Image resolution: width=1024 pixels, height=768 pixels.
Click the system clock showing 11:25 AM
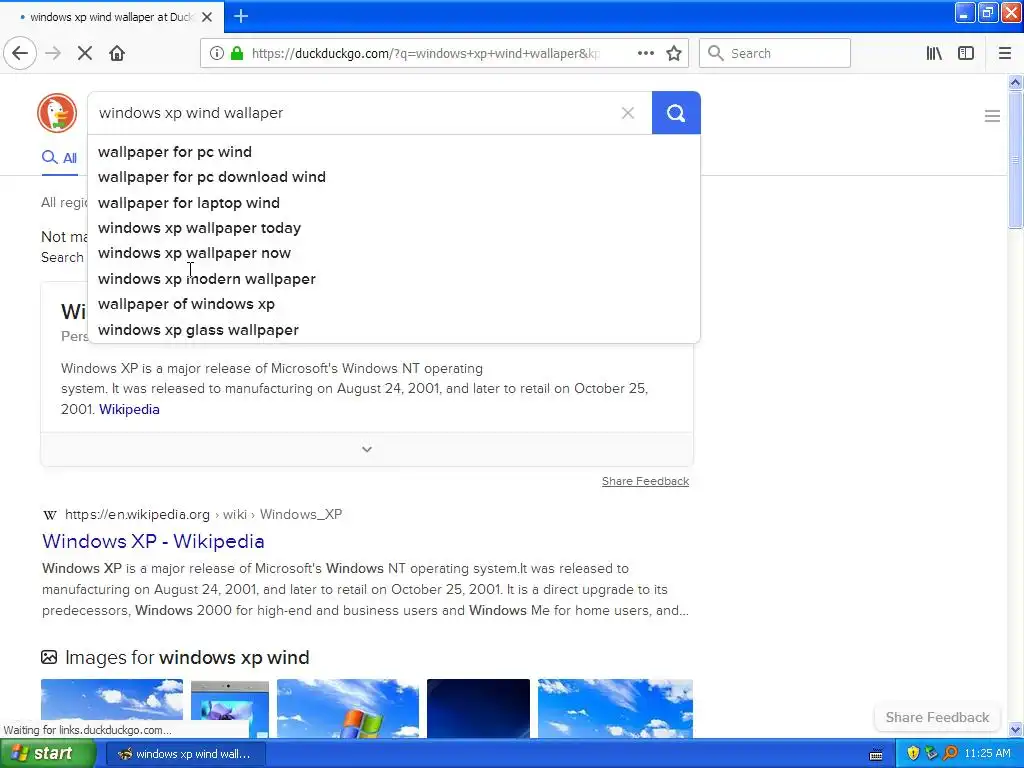[987, 754]
